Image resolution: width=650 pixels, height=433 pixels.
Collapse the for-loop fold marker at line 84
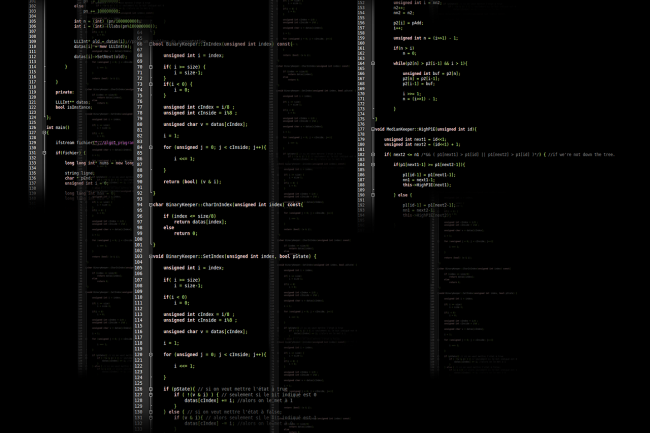tap(151, 147)
